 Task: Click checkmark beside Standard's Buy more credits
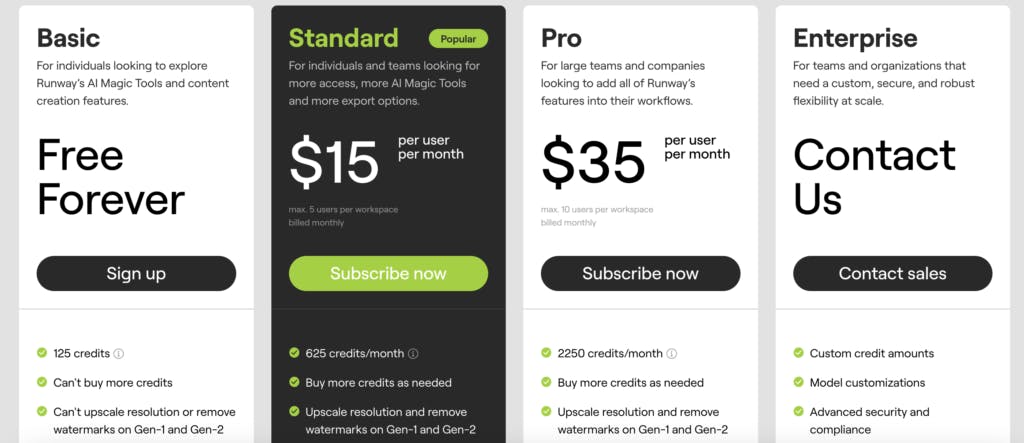click(294, 382)
